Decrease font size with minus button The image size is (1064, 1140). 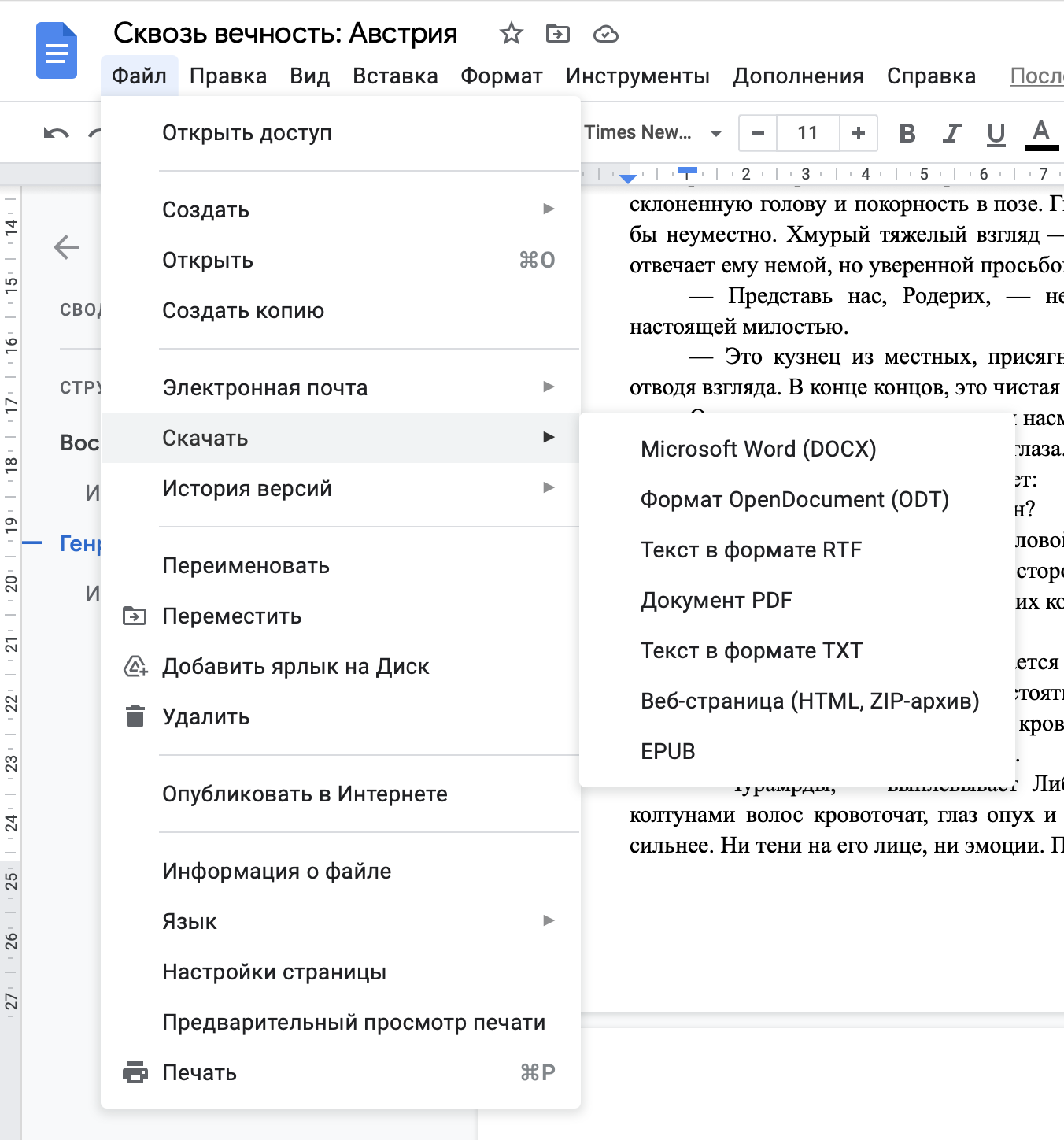click(758, 133)
